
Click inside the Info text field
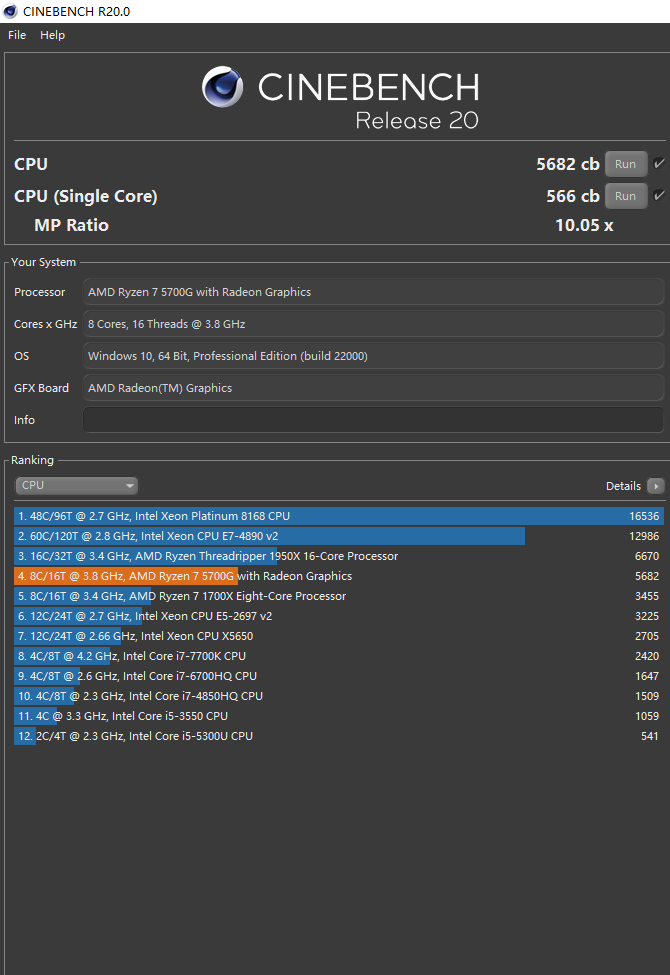[x=370, y=419]
